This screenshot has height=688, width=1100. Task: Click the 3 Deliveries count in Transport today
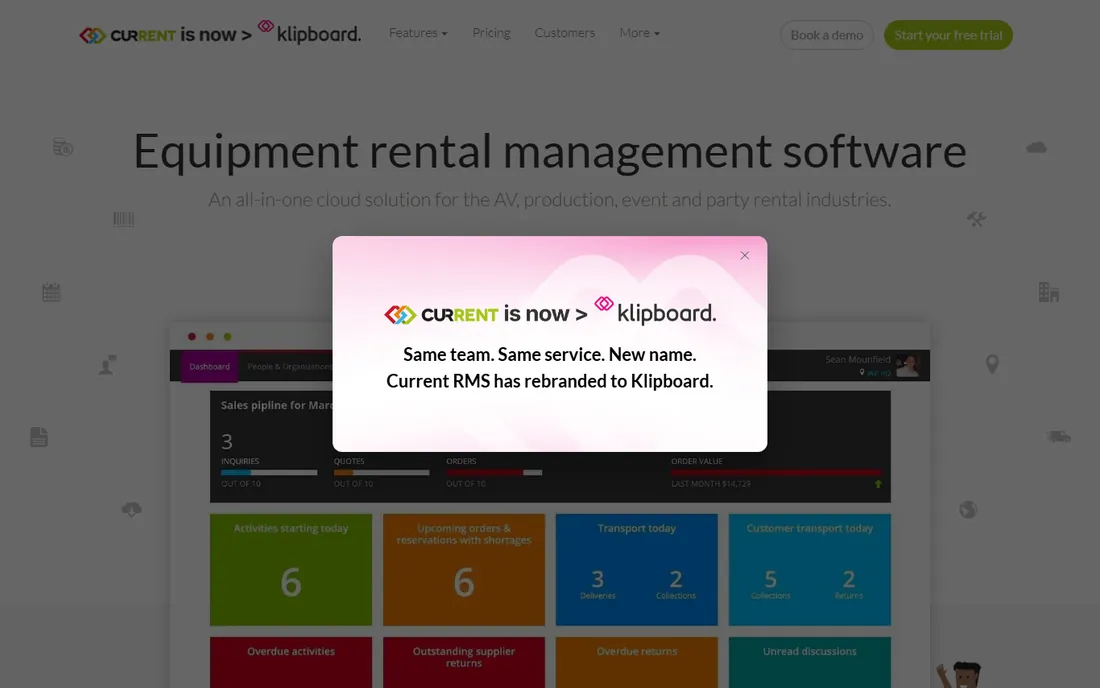[598, 584]
